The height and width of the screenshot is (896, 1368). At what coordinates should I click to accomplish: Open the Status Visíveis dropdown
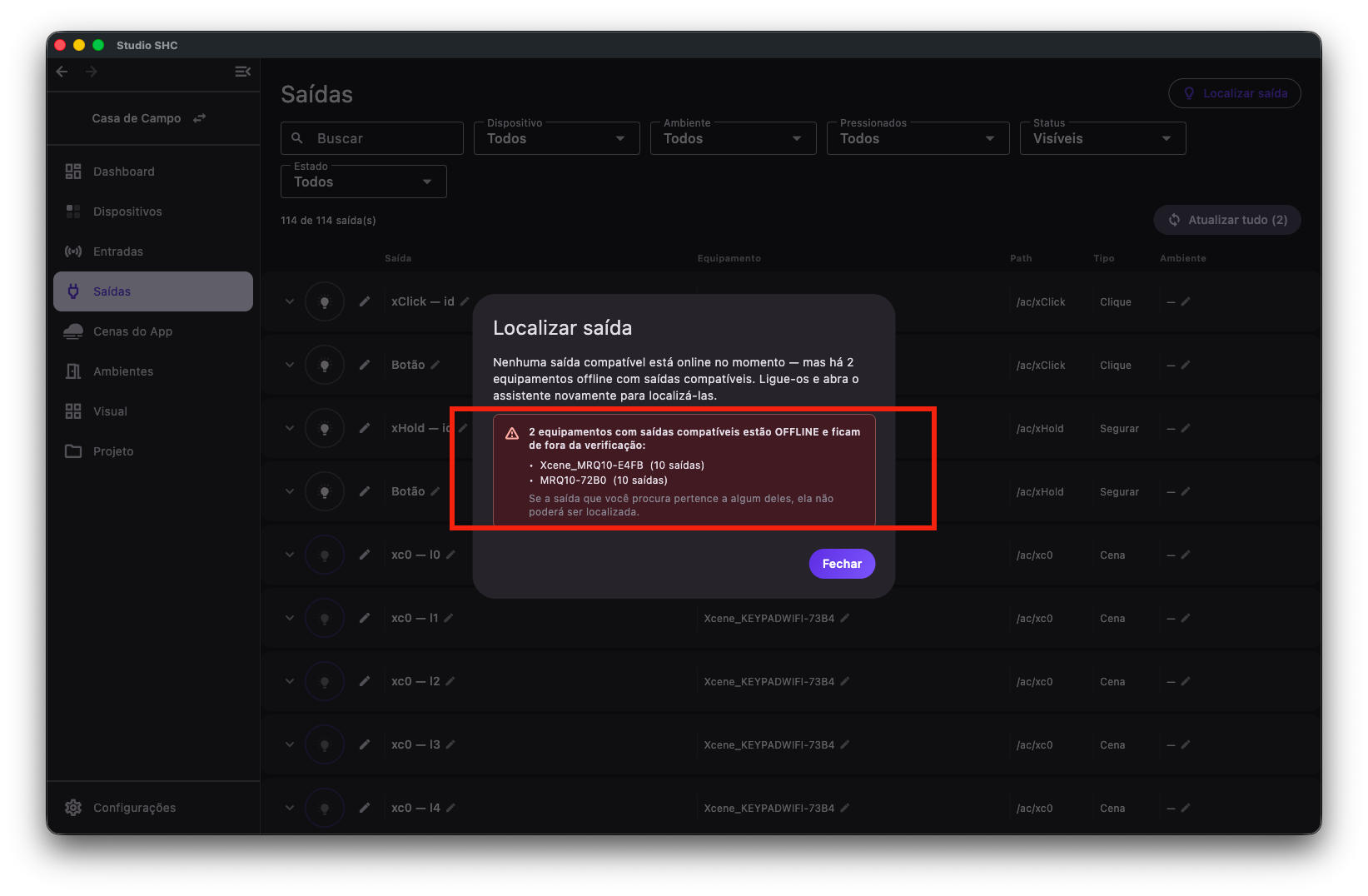[x=1103, y=138]
